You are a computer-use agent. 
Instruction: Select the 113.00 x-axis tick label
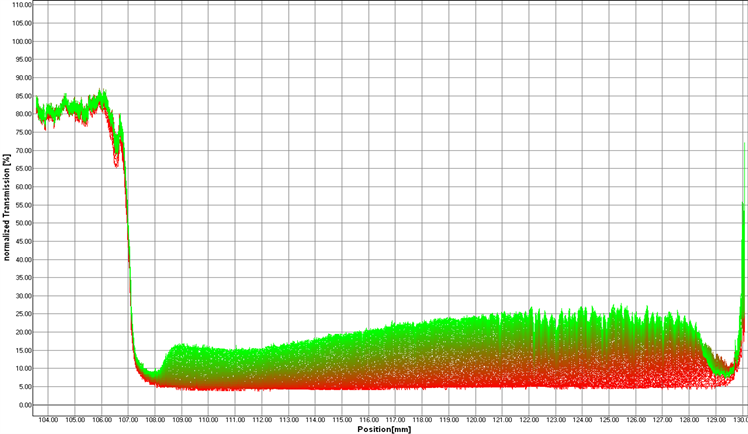point(288,419)
